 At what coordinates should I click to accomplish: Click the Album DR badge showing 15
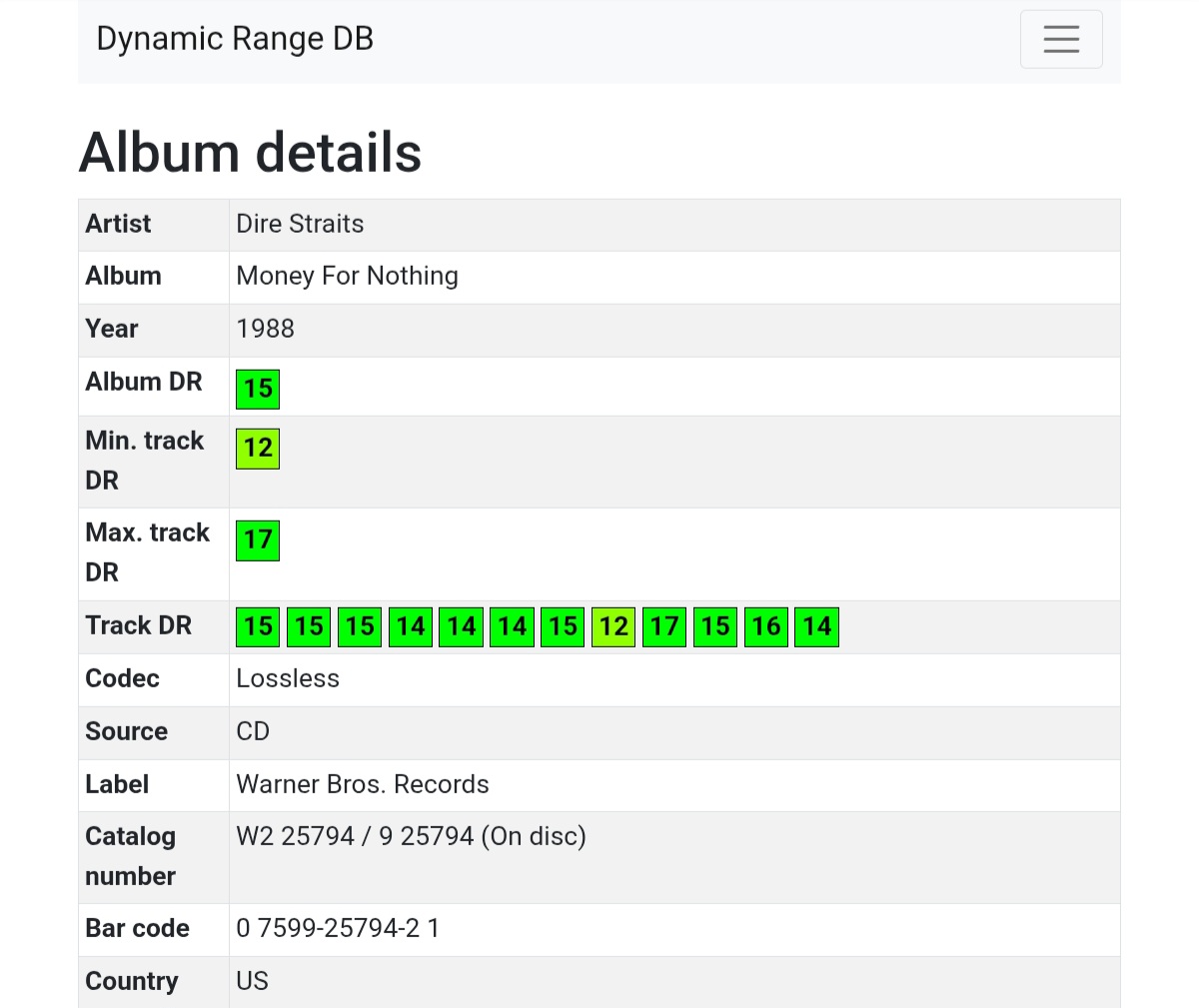258,389
